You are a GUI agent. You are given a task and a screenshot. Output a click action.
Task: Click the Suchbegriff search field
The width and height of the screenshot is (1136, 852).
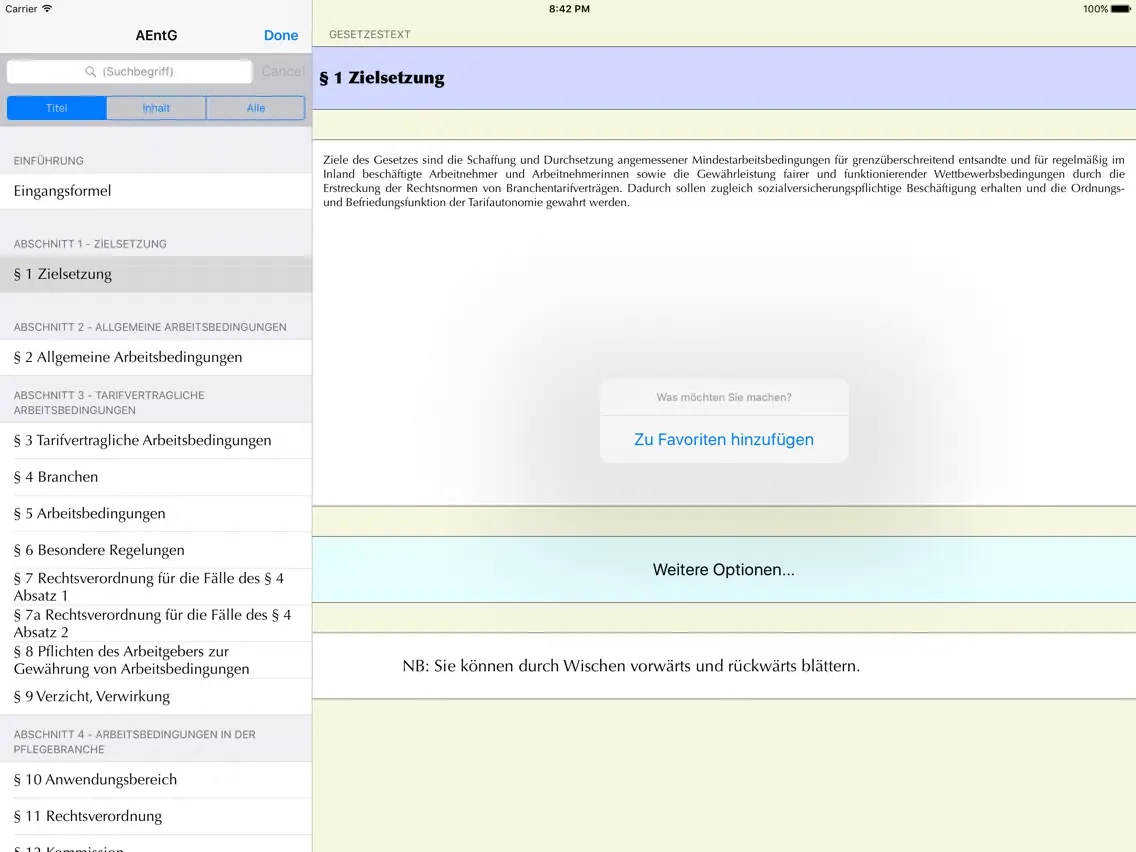coord(130,71)
